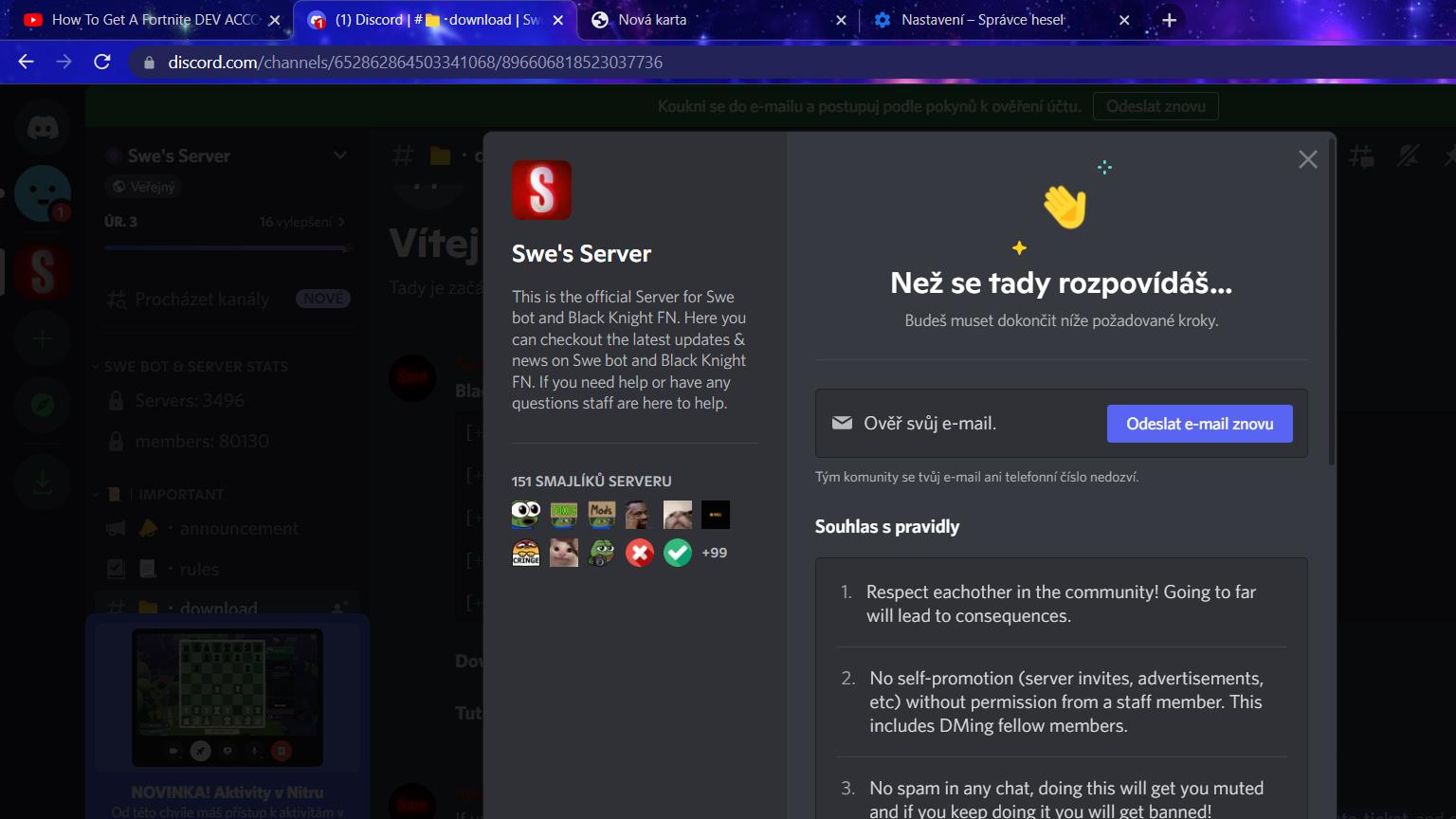Click the download apps icon in sidebar
1456x819 pixels.
(x=43, y=482)
